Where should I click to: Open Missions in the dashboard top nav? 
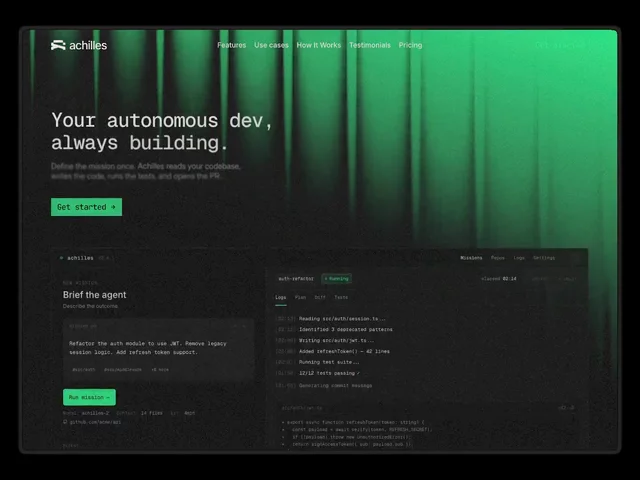(471, 258)
